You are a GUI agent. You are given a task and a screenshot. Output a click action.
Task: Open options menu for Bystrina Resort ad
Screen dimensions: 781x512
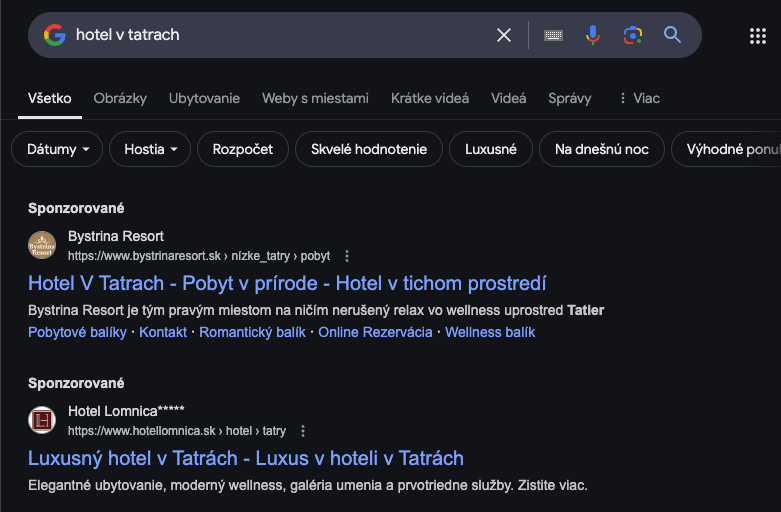347,256
